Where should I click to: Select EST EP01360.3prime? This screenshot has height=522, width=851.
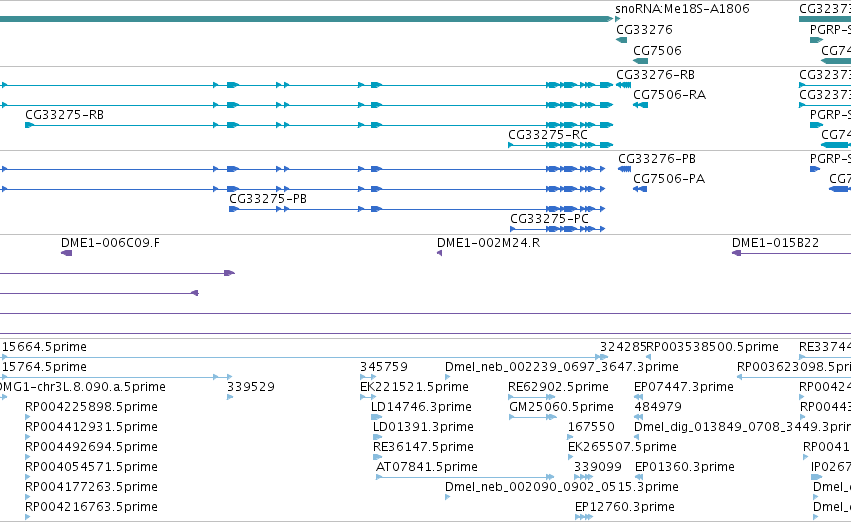click(x=685, y=467)
